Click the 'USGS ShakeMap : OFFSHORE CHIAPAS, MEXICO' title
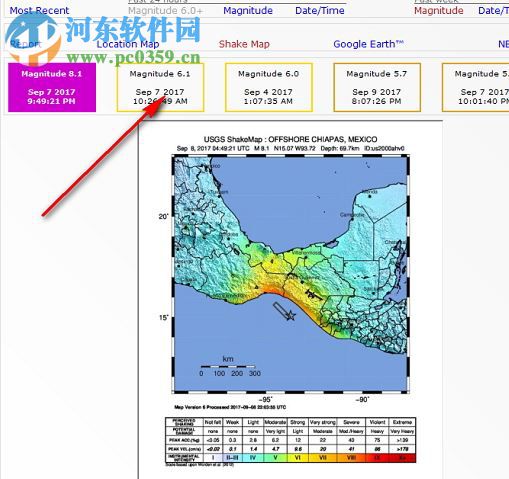The width and height of the screenshot is (509, 479). [290, 139]
